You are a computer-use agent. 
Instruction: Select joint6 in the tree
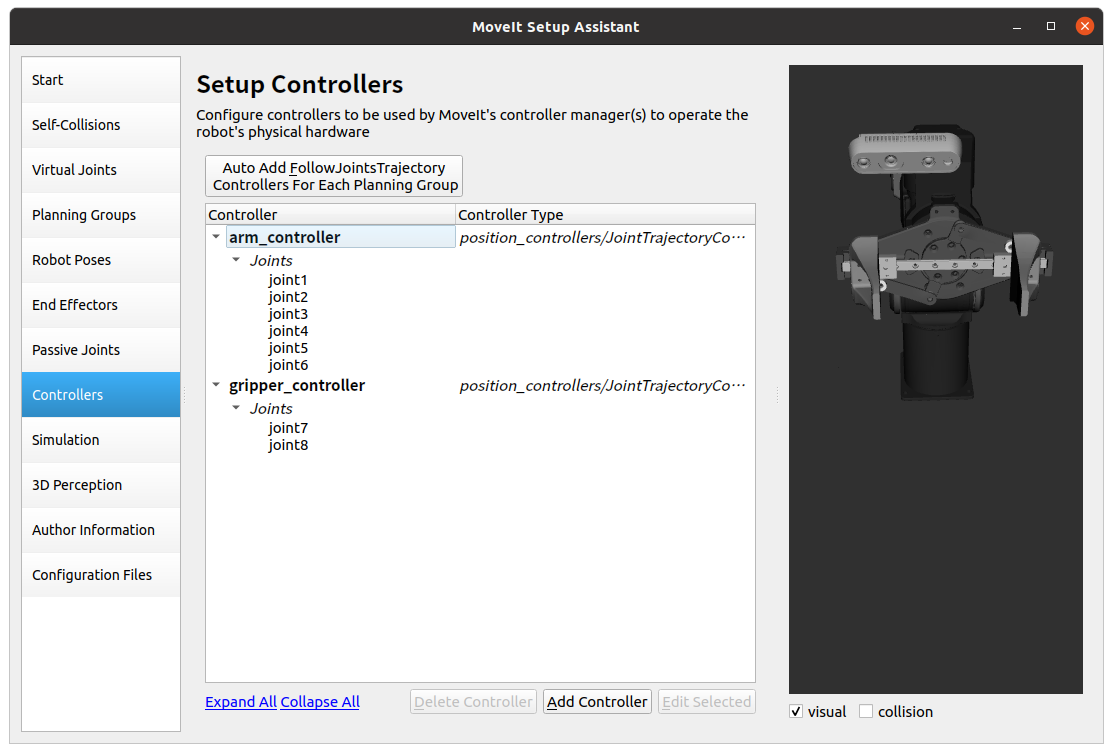[287, 365]
